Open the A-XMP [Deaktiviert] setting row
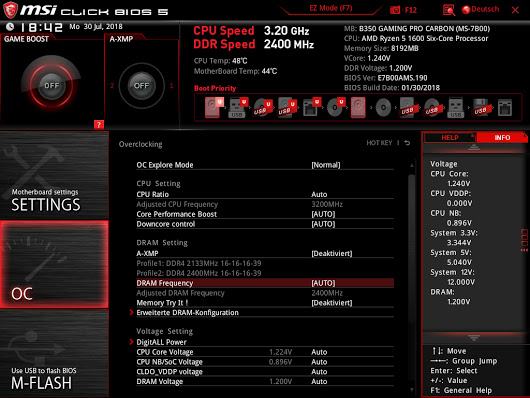The height and width of the screenshot is (398, 530). (265, 253)
